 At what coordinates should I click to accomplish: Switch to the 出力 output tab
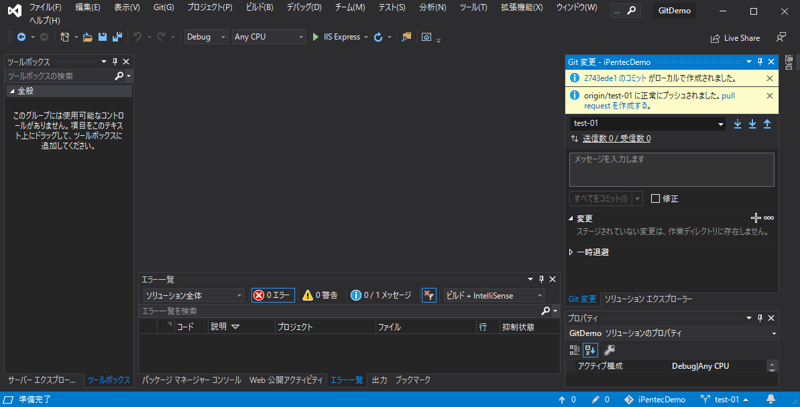[x=379, y=380]
